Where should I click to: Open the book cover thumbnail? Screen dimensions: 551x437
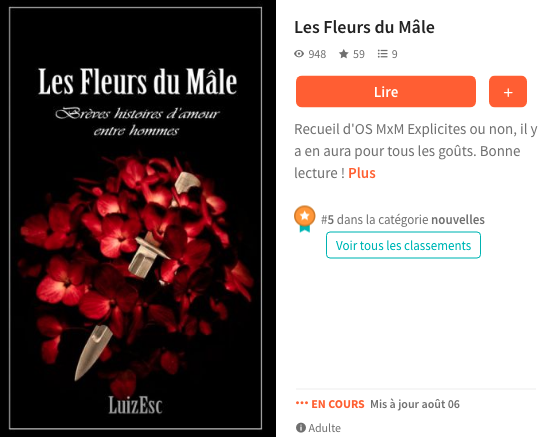[x=138, y=218]
